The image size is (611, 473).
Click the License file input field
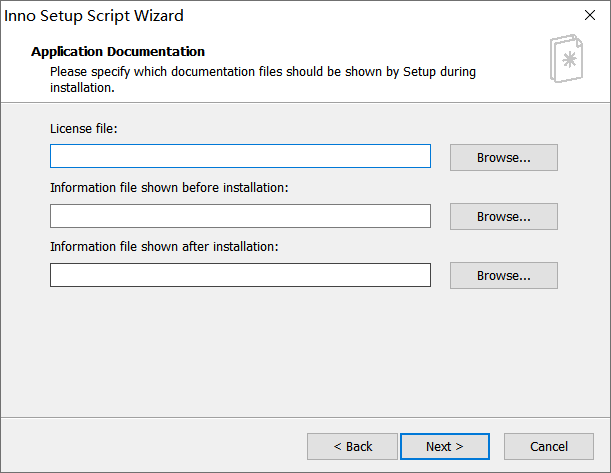pyautogui.click(x=240, y=156)
